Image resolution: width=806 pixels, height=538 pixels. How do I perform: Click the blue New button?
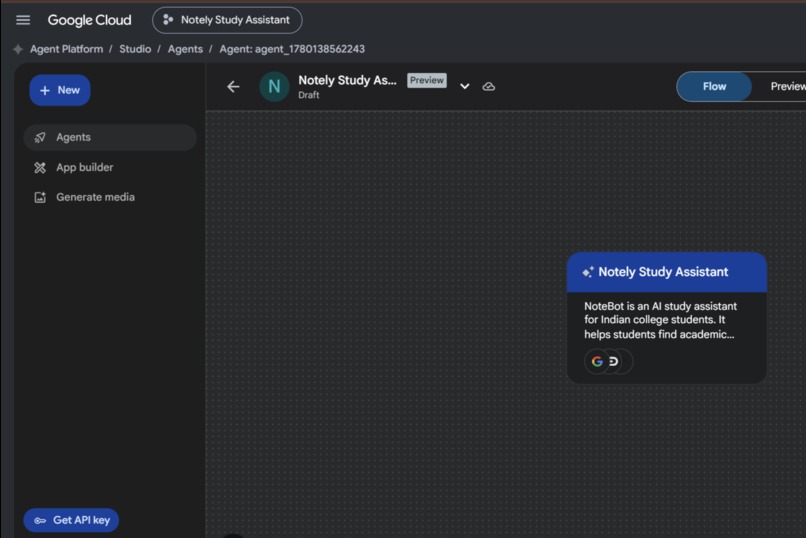coord(60,90)
